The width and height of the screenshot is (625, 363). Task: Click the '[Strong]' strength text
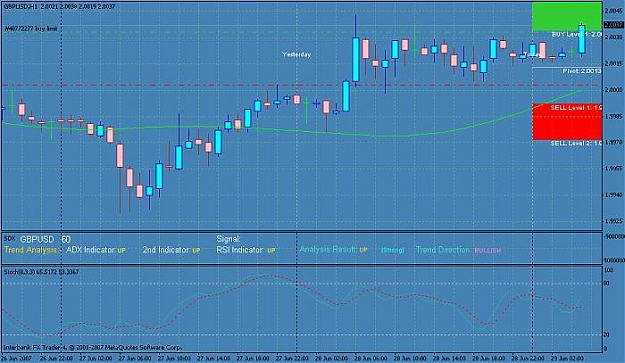pos(392,250)
